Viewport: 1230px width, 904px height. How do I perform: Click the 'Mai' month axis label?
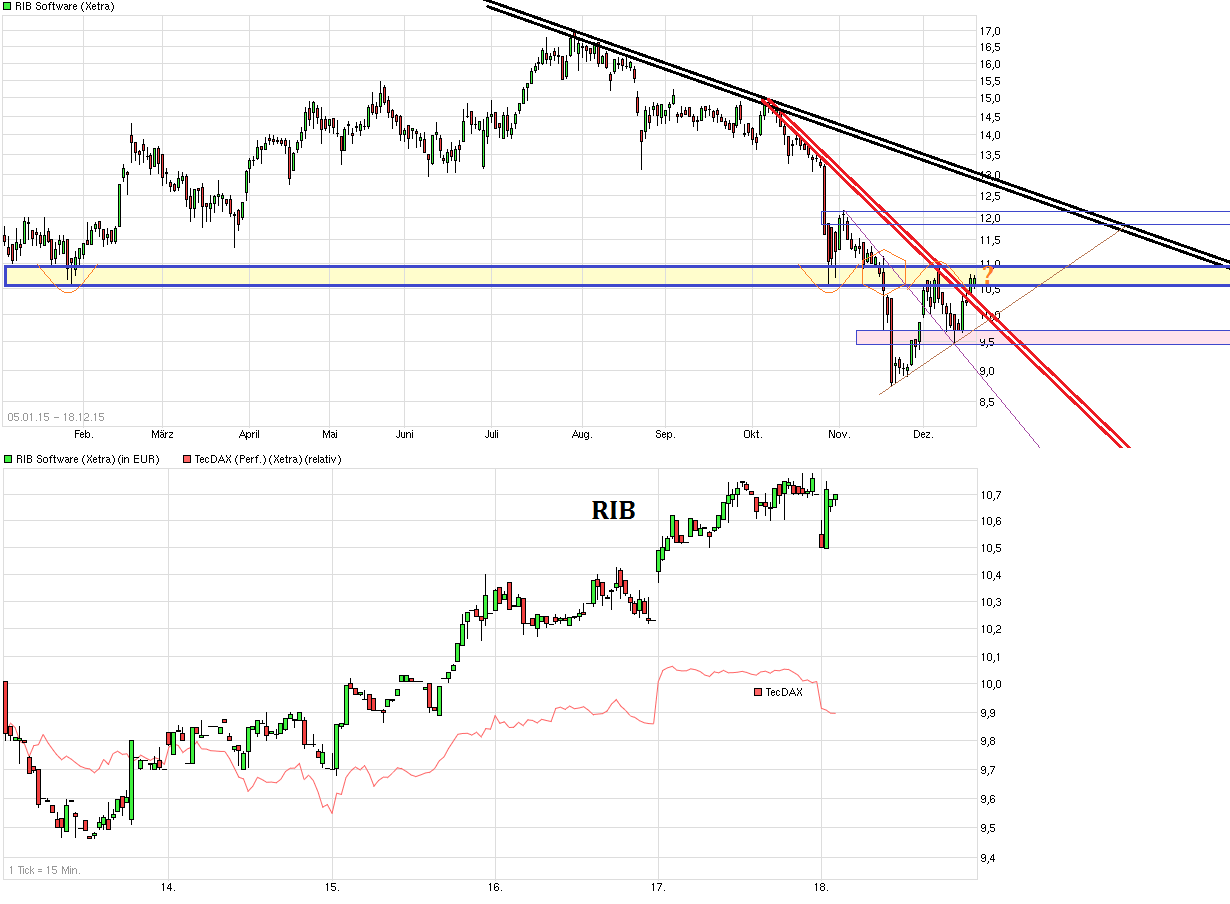tap(330, 434)
